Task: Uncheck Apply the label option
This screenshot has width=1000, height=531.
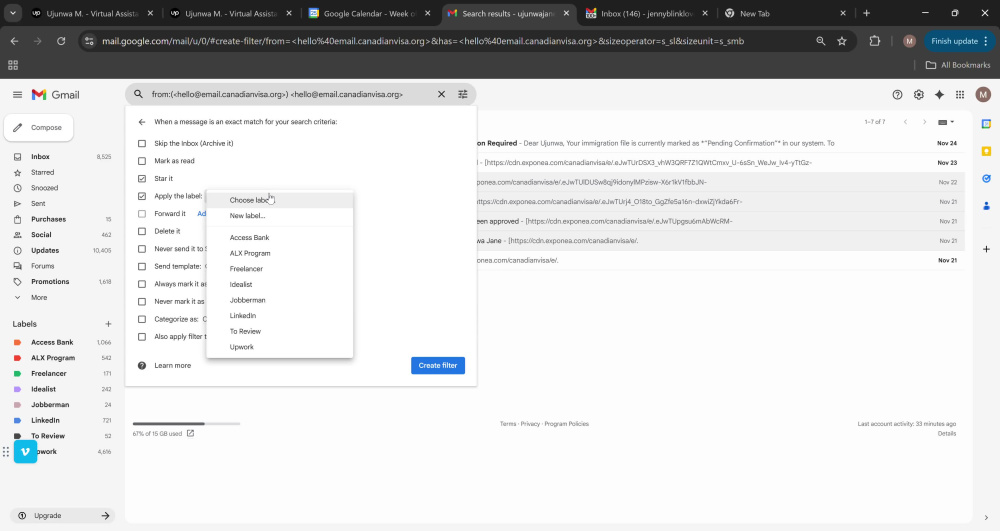Action: coord(142,196)
